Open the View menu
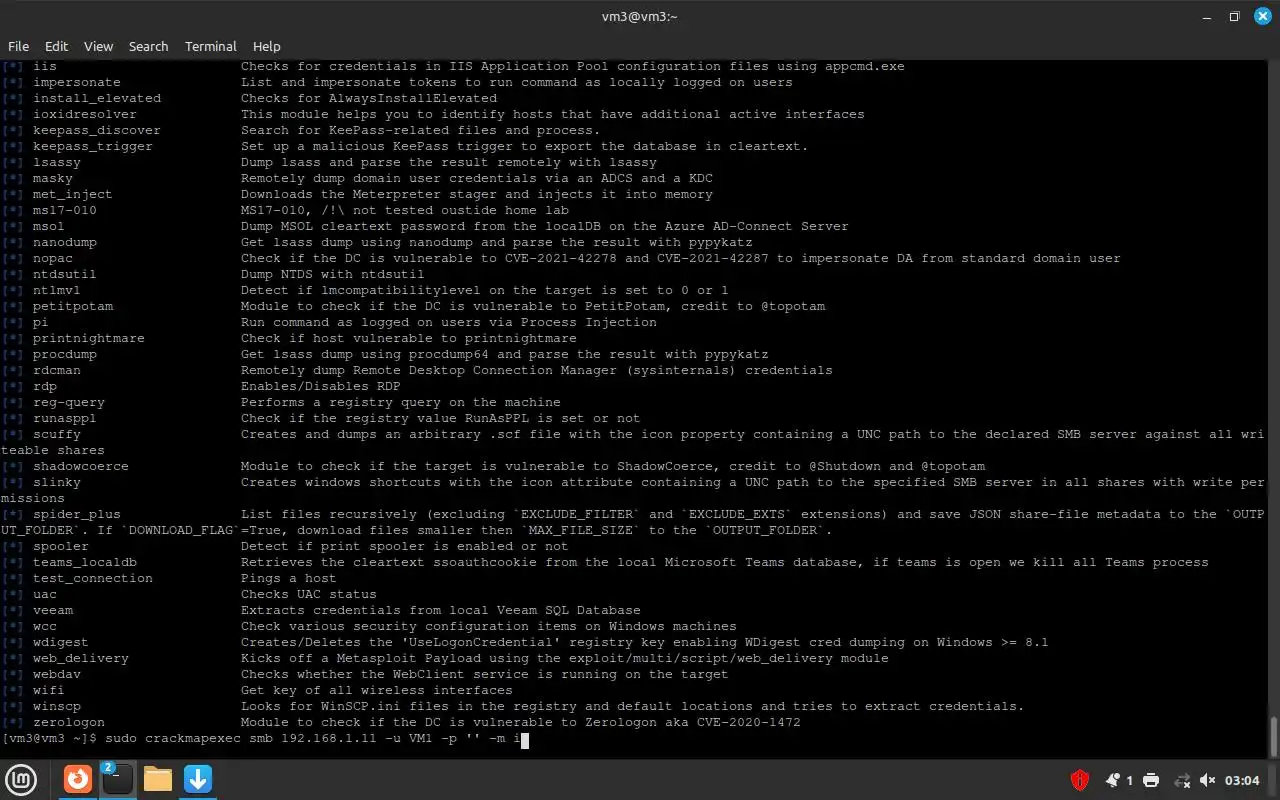Screen dimensions: 1280x800 click(98, 46)
